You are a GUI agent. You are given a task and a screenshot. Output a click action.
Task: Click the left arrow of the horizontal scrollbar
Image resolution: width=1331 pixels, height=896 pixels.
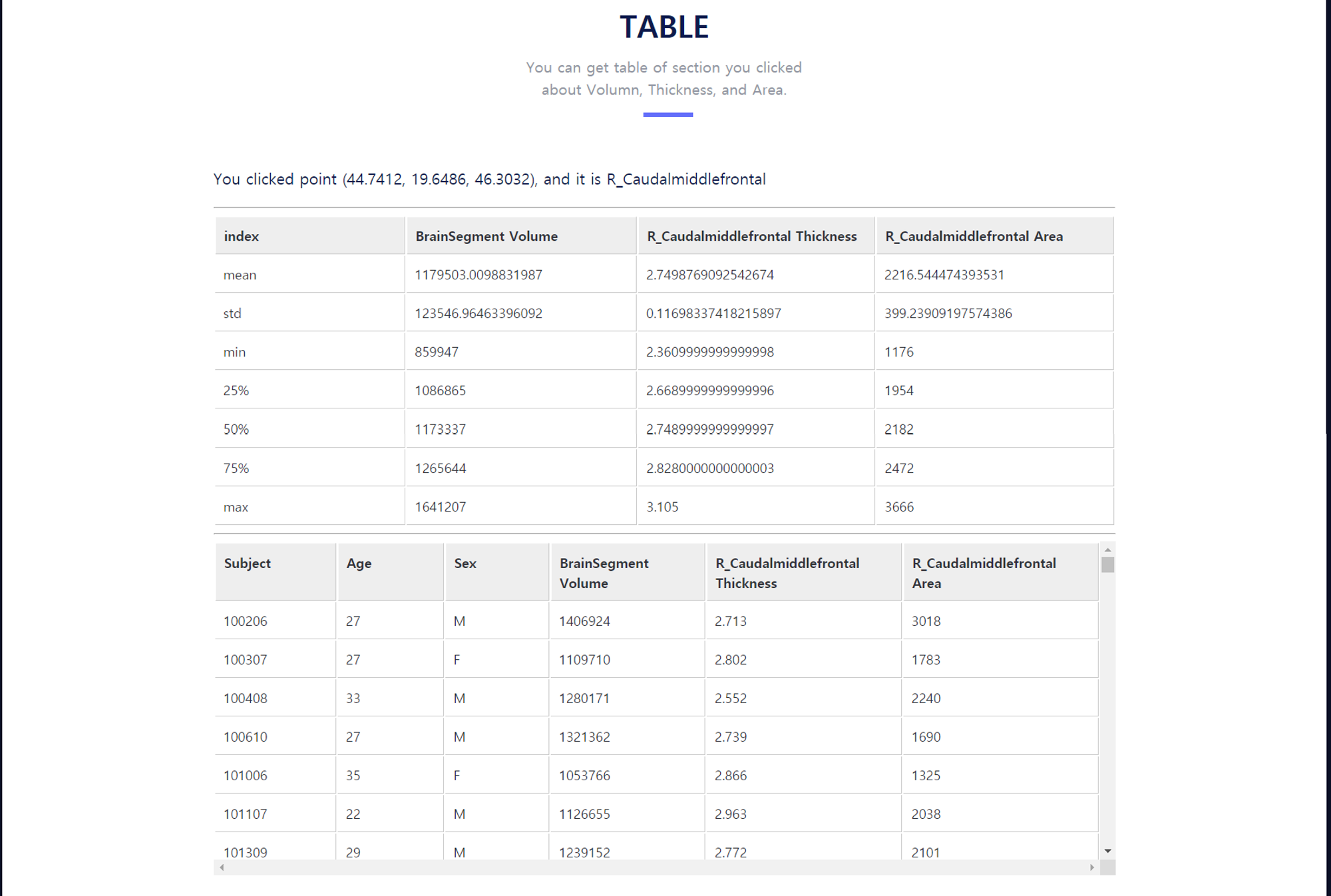click(x=220, y=867)
